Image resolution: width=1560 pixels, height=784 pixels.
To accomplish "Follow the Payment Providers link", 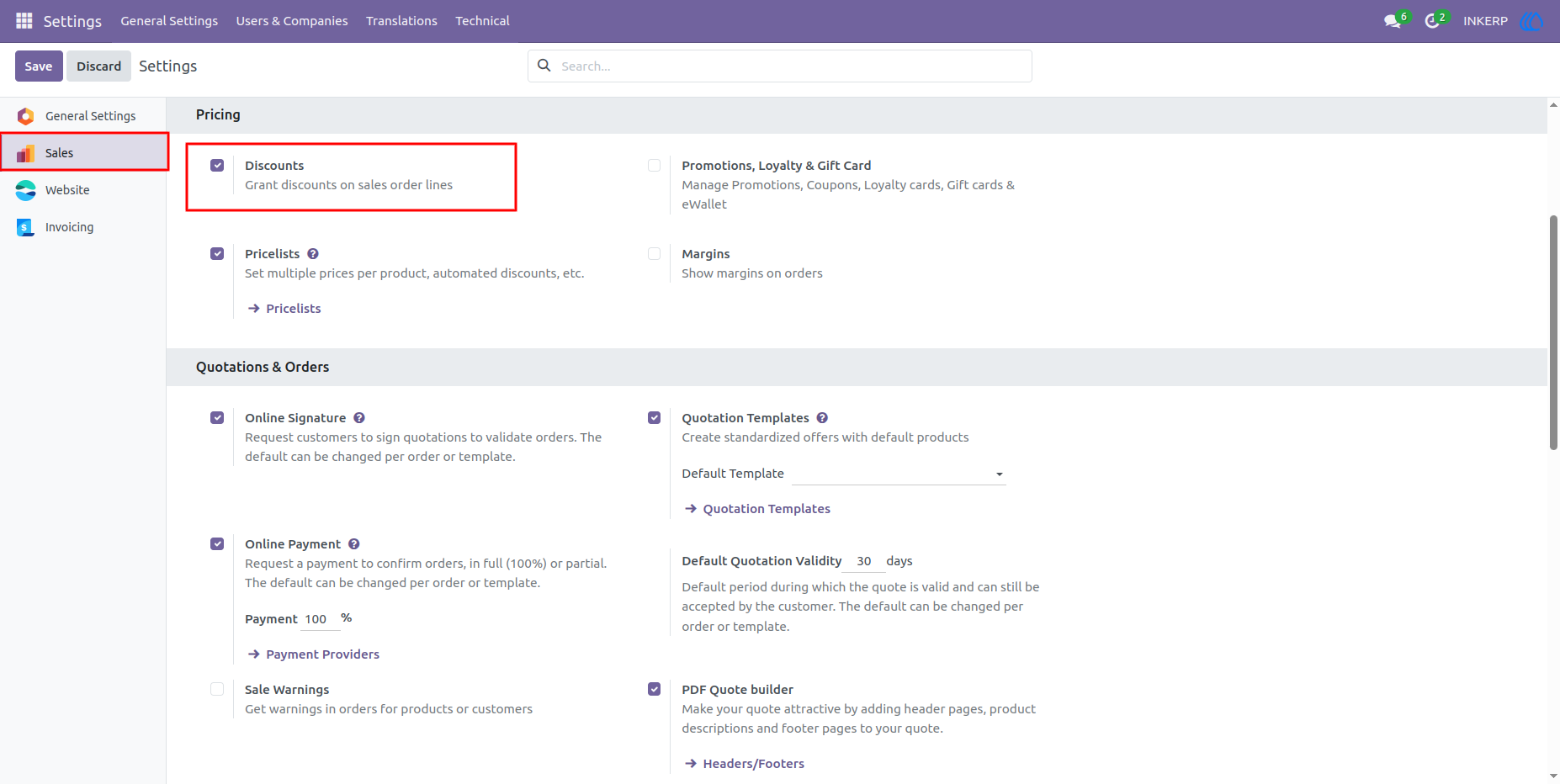I will coord(322,654).
